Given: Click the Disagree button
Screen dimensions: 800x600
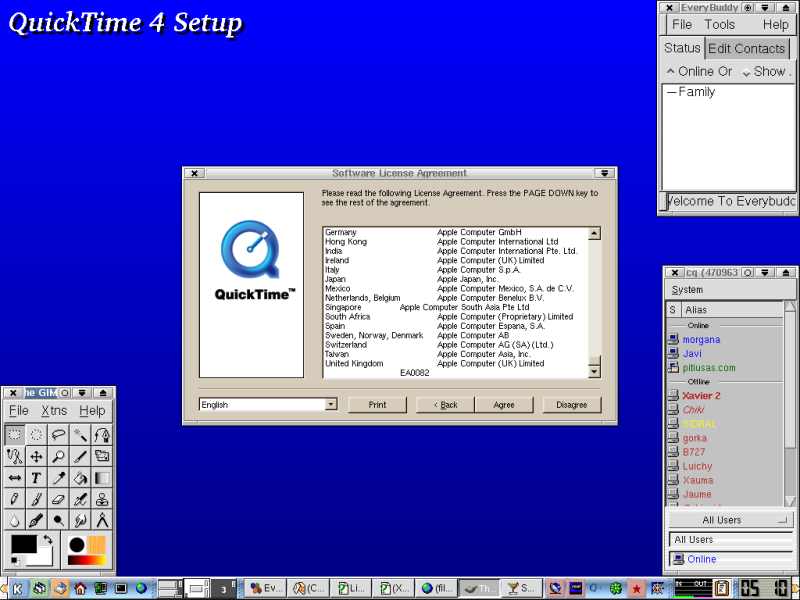Looking at the screenshot, I should pos(571,405).
